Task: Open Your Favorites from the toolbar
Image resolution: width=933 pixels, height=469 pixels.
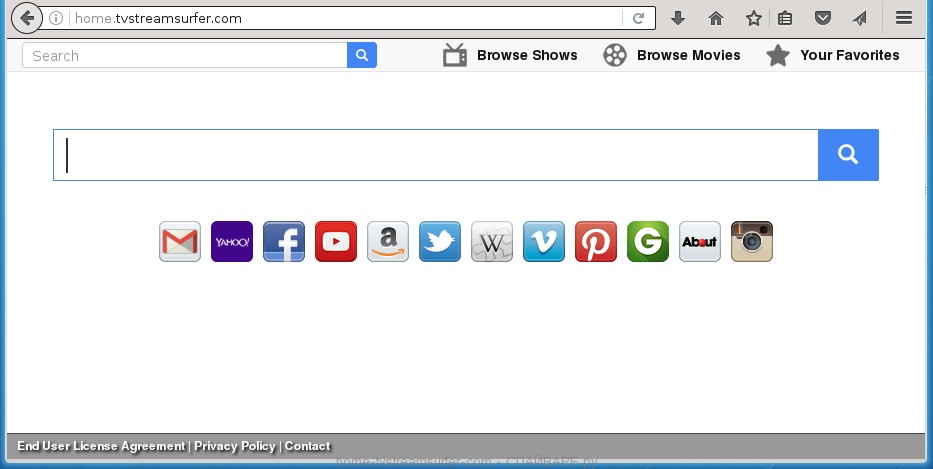Action: [833, 55]
